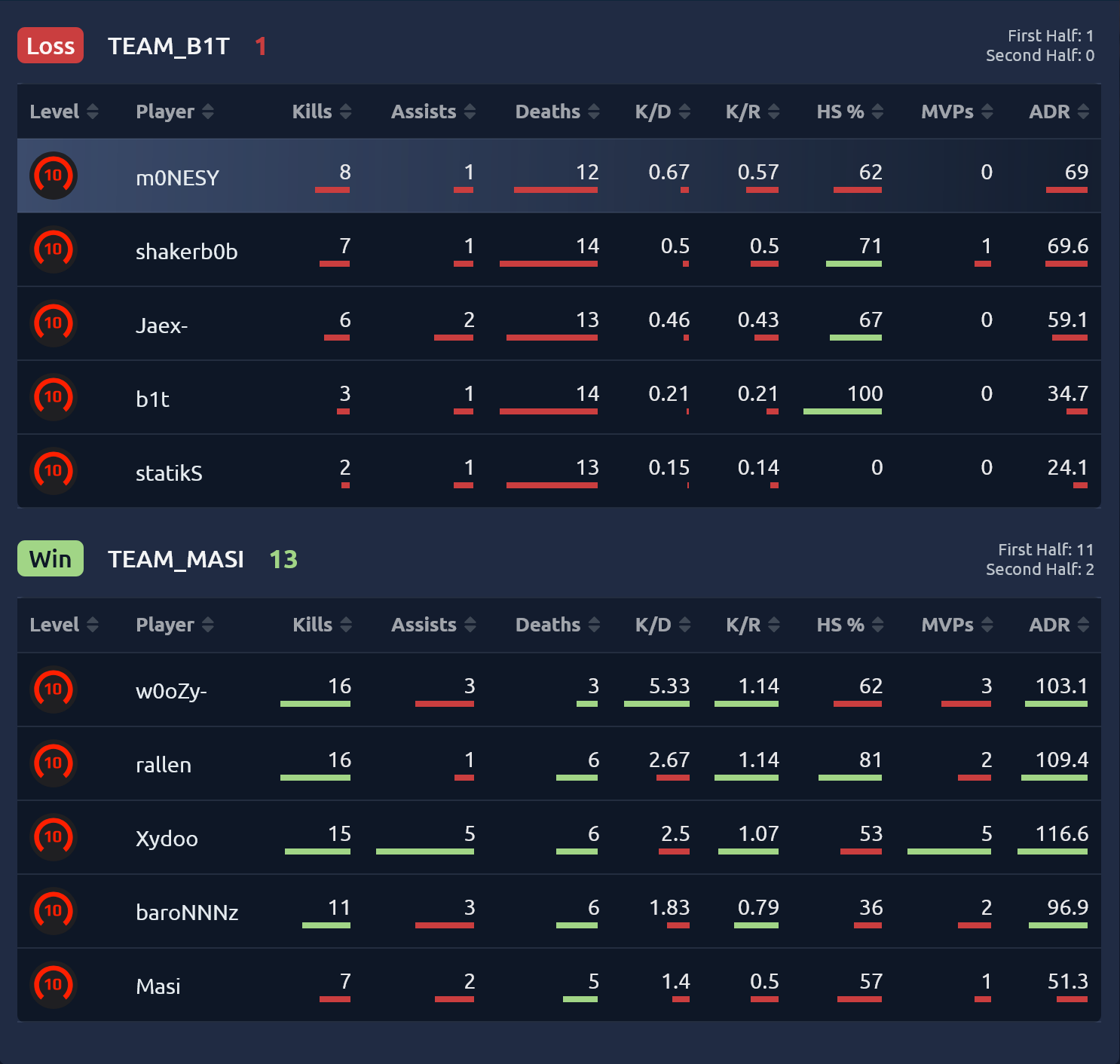Click b1t's level 10 skill icon

point(54,397)
